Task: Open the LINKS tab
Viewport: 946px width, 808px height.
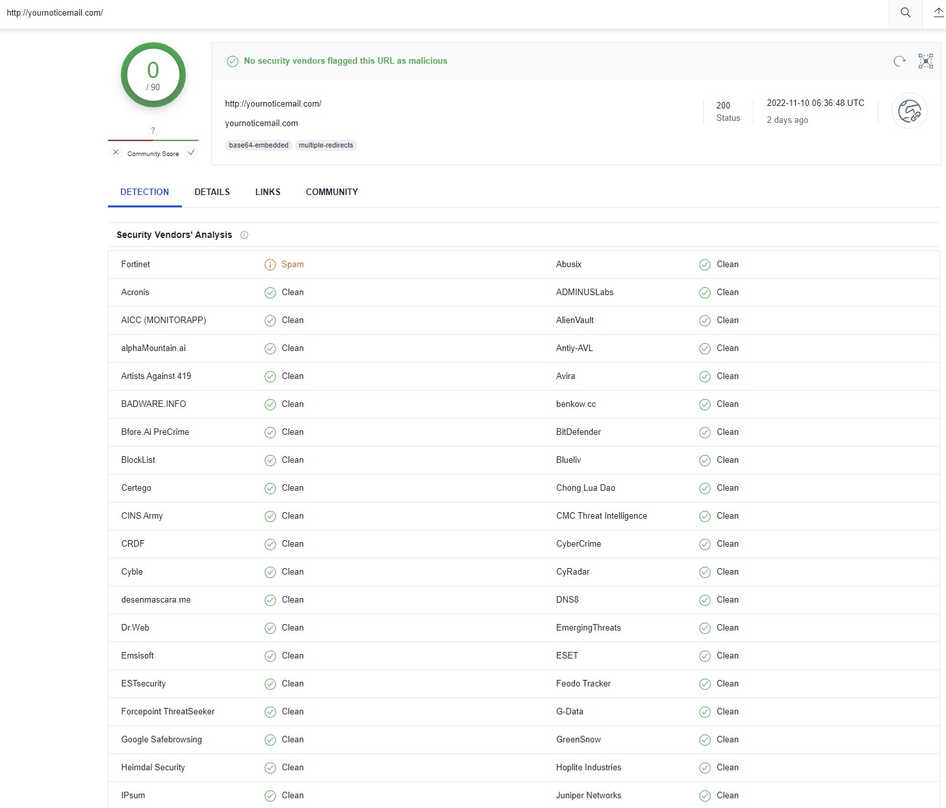Action: point(268,192)
